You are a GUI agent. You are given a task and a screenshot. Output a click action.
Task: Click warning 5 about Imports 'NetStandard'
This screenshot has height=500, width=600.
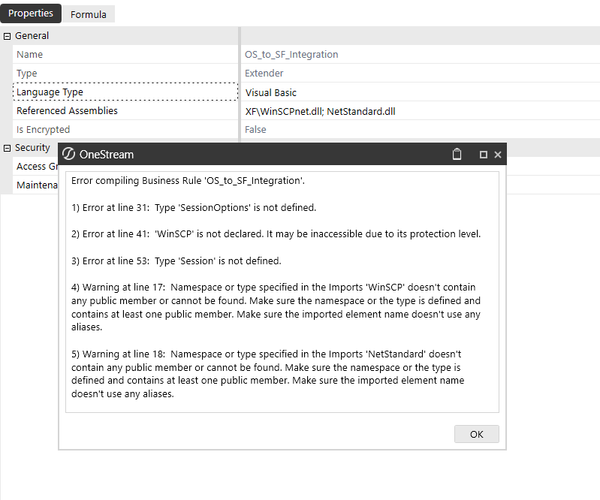(268, 374)
